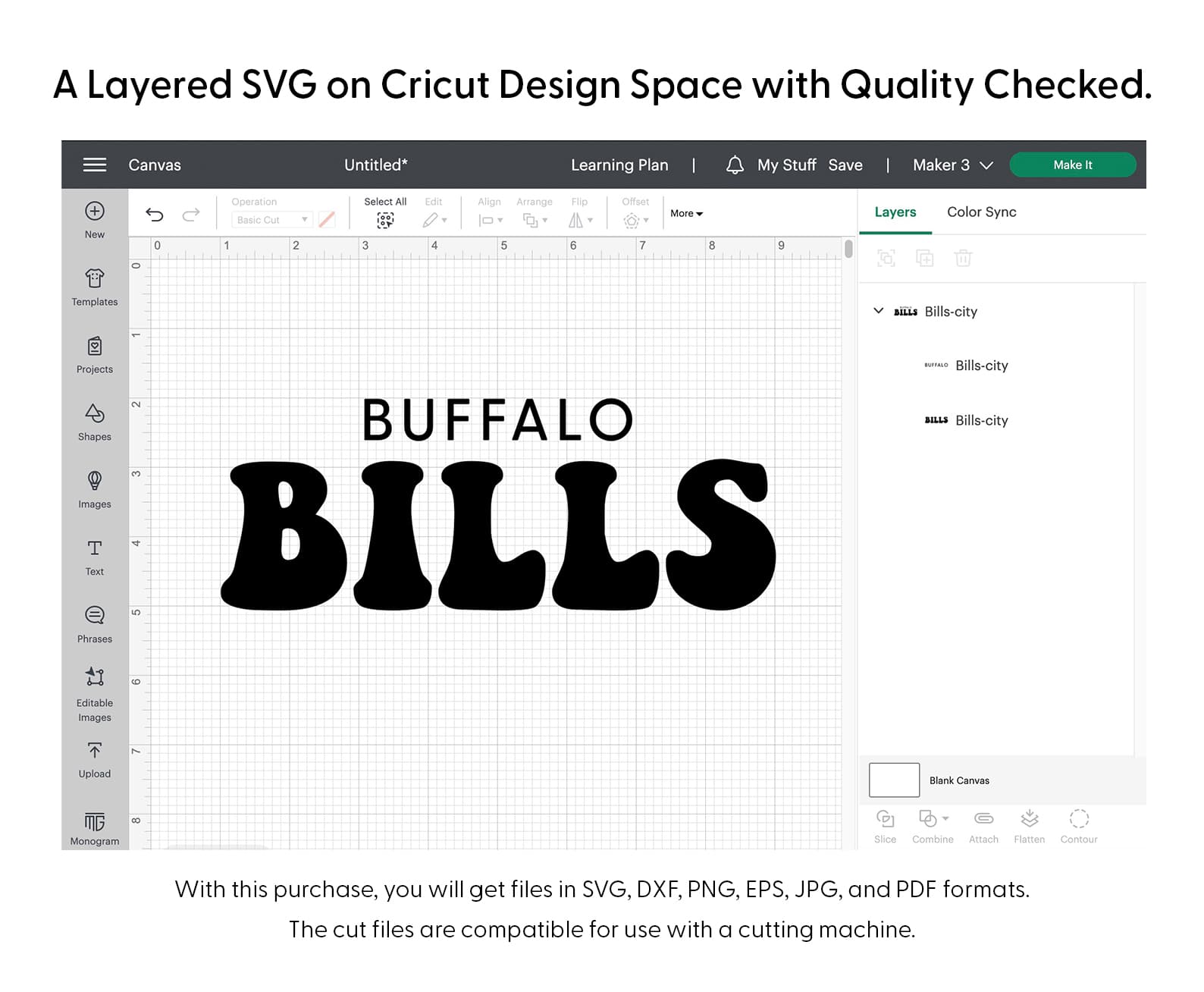Open the hamburger main menu

coord(95,165)
